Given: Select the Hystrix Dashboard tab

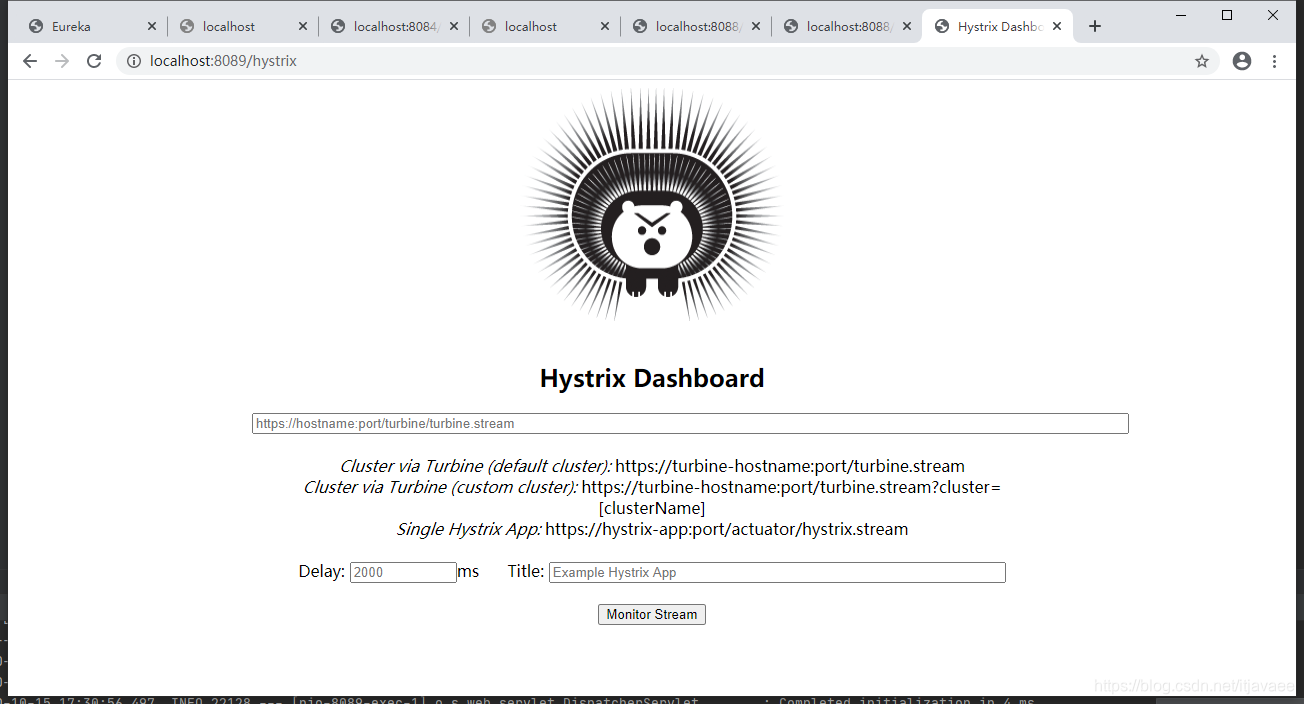Looking at the screenshot, I should pos(997,26).
